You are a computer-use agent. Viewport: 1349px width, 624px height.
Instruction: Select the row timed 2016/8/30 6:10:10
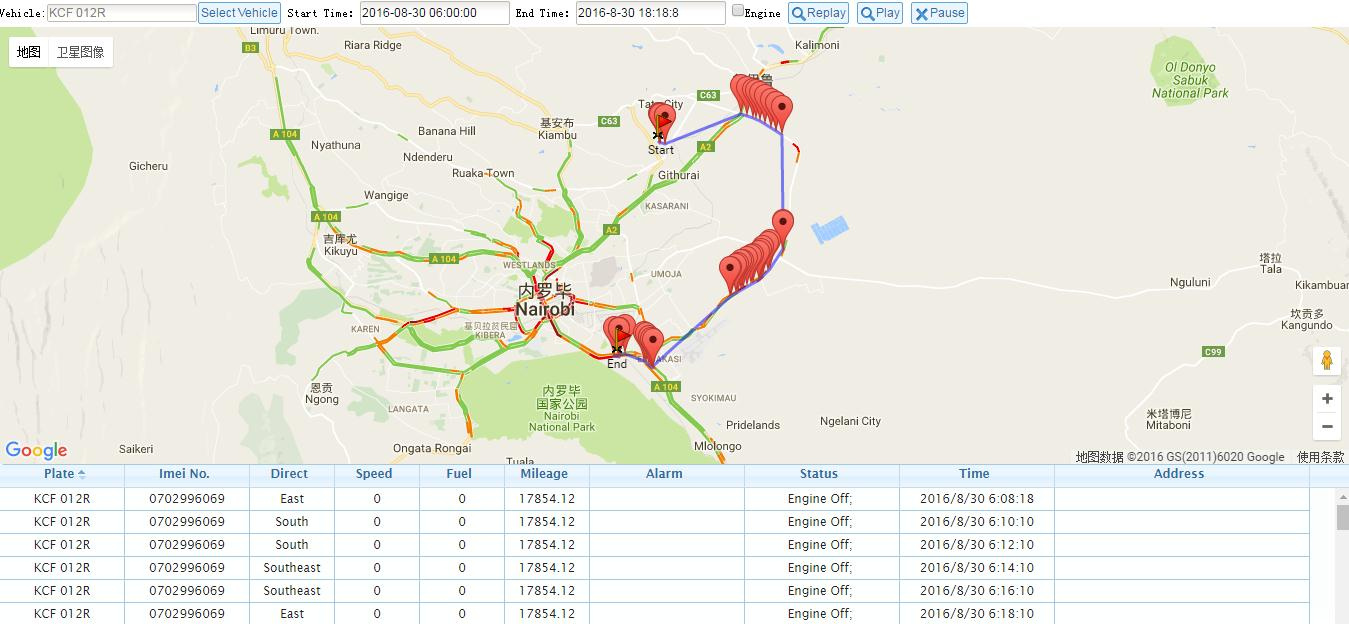pos(655,521)
